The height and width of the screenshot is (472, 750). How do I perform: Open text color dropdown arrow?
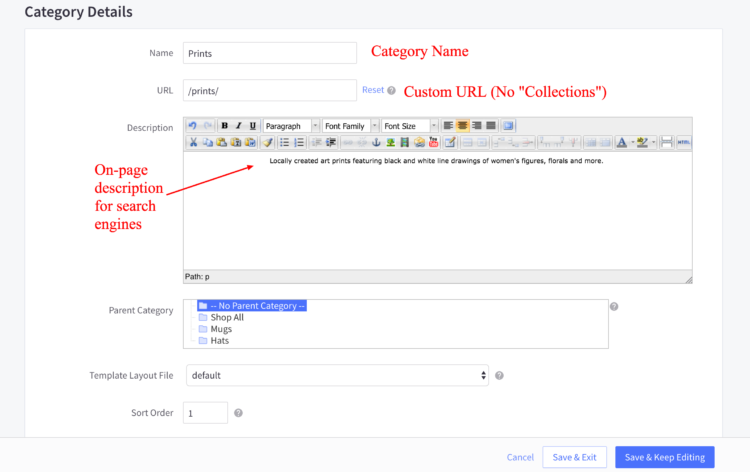tap(632, 142)
